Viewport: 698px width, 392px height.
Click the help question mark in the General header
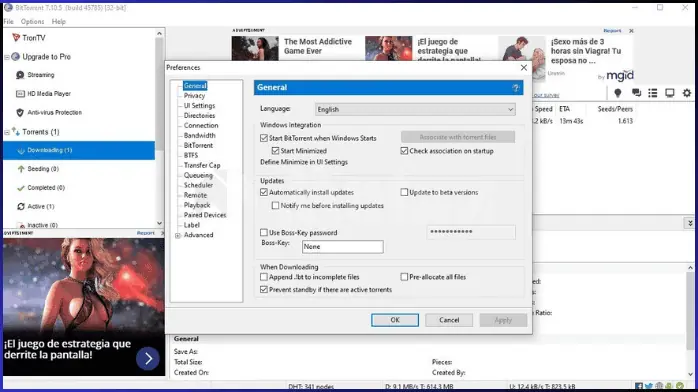click(x=515, y=88)
